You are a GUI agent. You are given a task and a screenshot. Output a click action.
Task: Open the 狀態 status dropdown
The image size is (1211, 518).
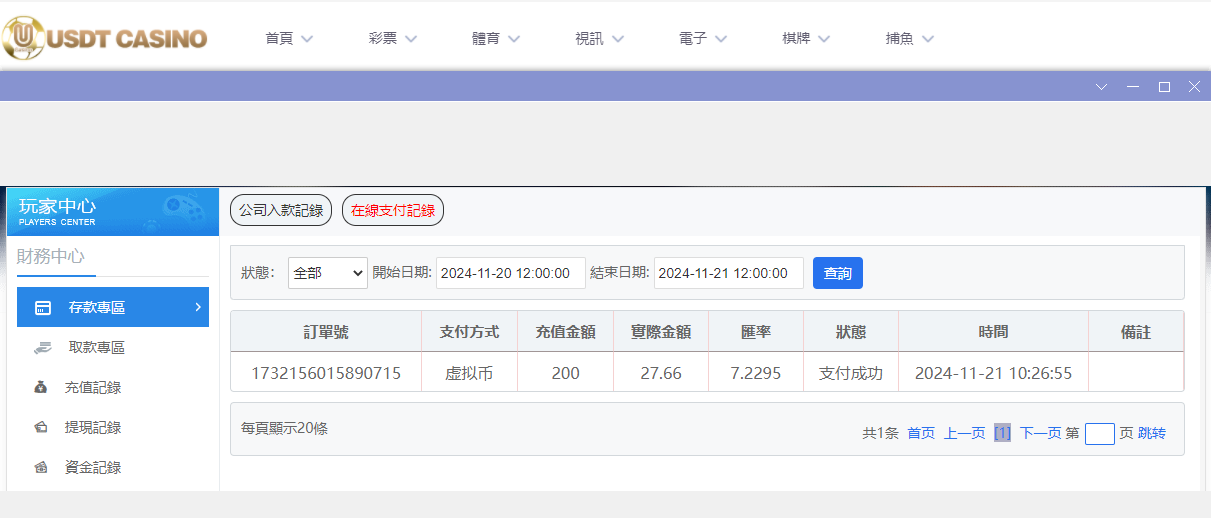point(328,273)
